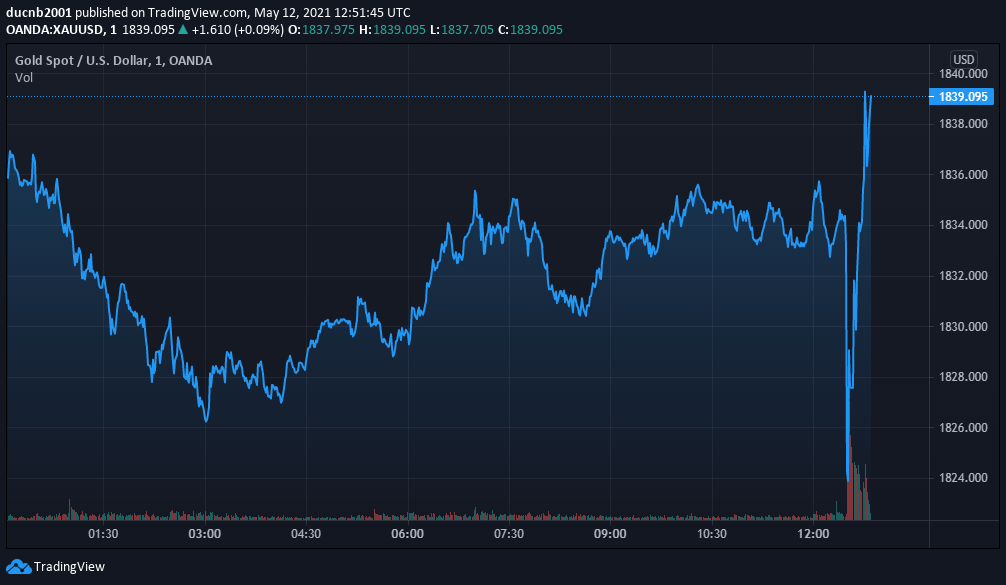Click the USD currency button
The image size is (1006, 585).
(964, 59)
